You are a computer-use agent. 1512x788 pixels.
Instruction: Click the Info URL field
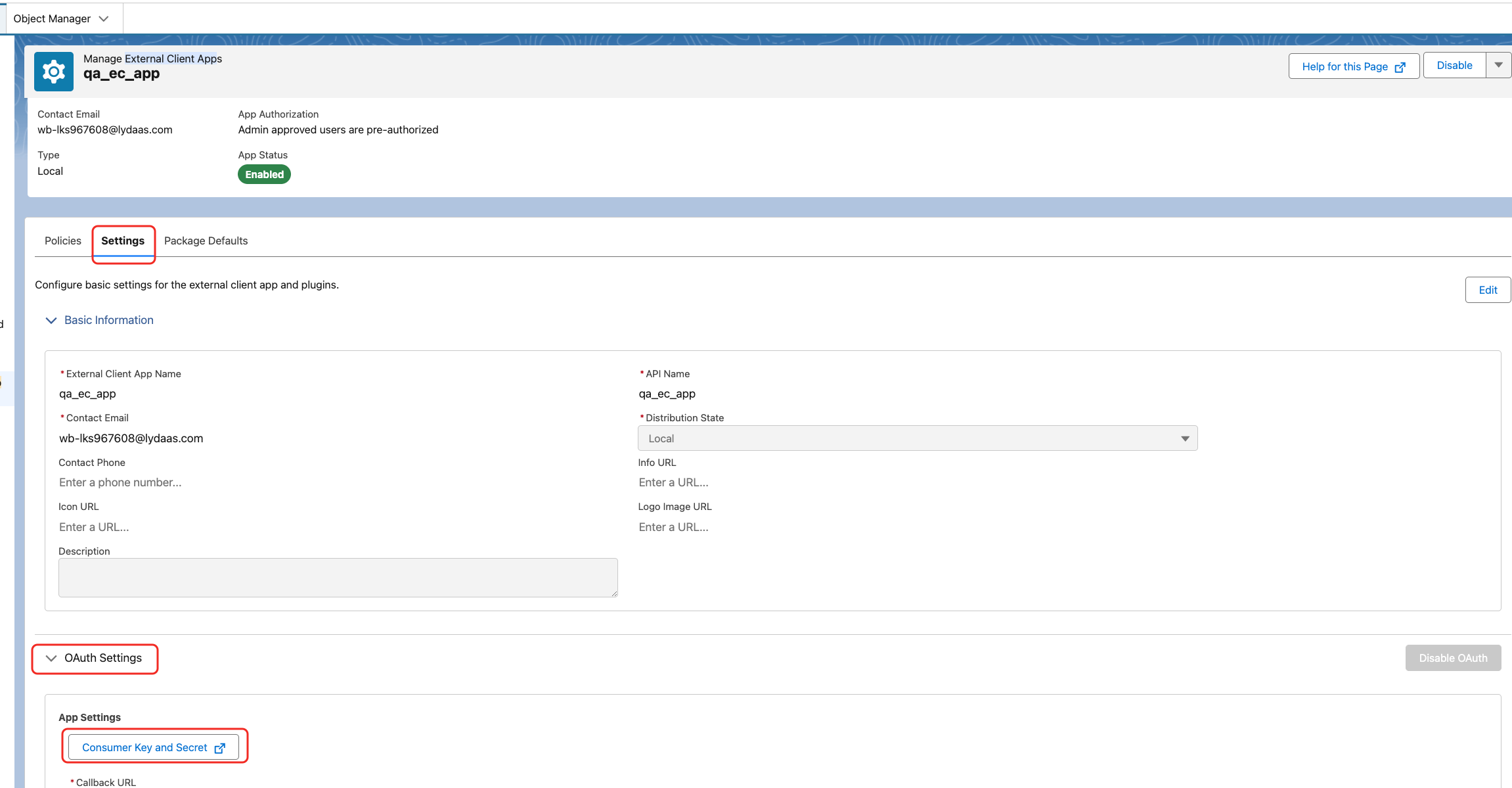pos(673,482)
